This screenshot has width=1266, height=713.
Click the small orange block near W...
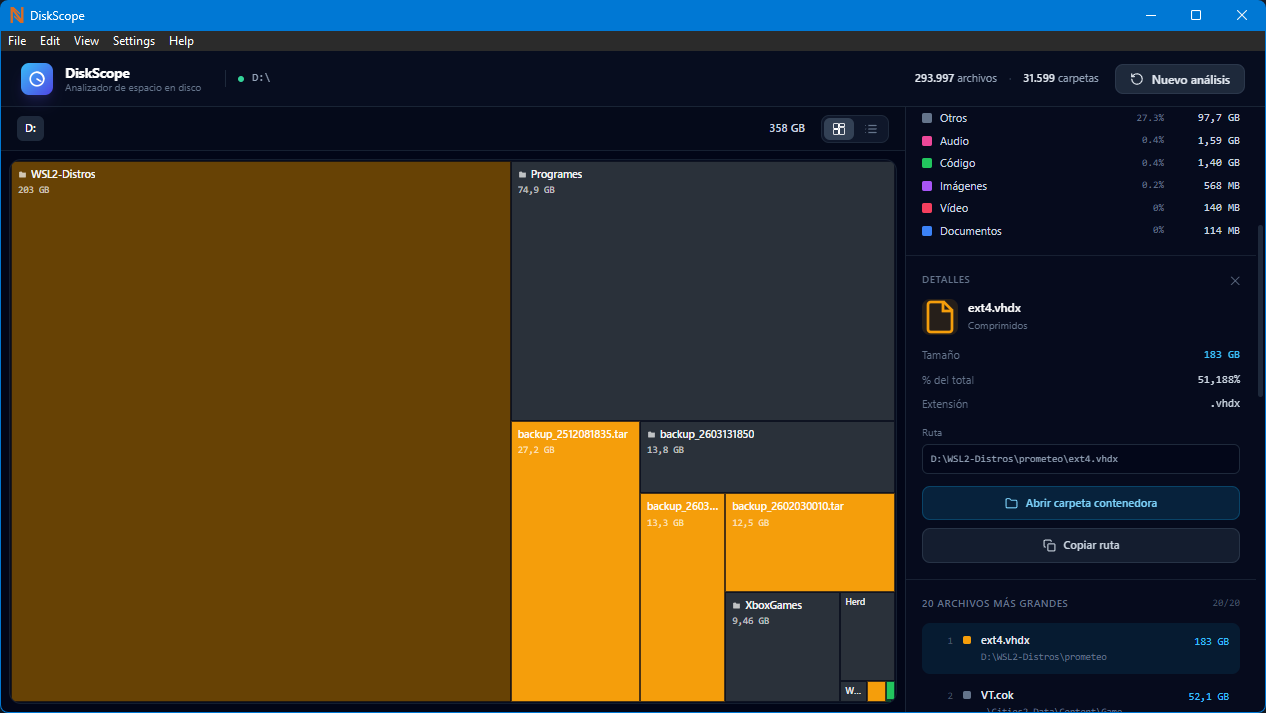click(x=876, y=691)
